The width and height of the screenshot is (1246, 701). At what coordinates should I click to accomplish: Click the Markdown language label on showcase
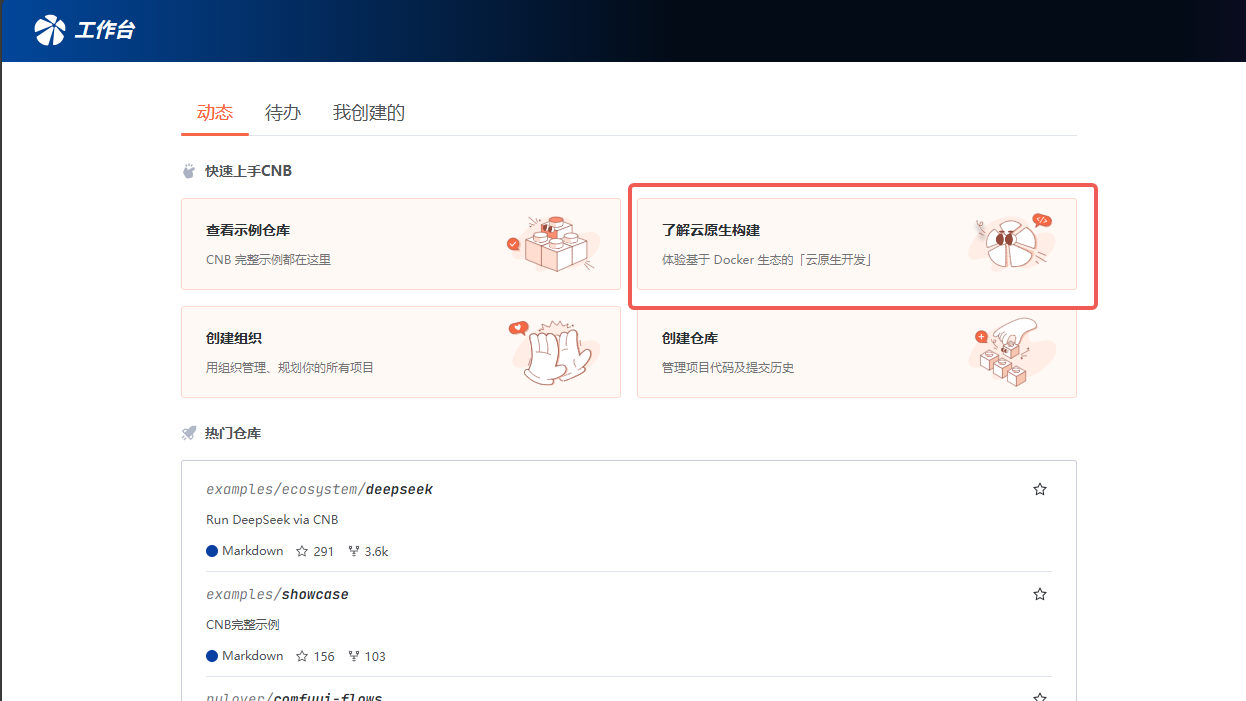245,656
